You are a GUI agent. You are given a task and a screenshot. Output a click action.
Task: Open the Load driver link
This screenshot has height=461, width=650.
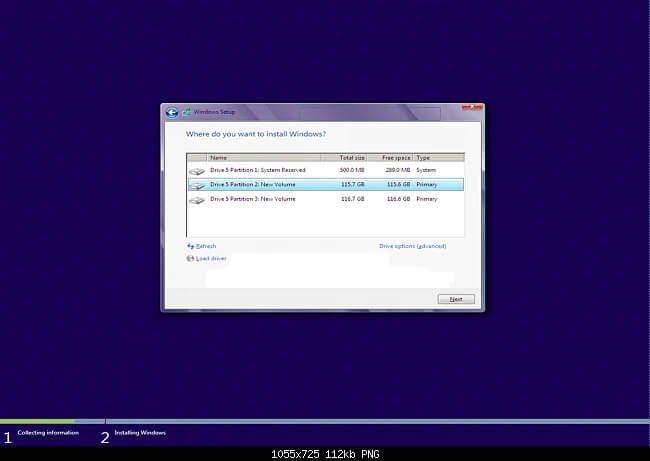pyautogui.click(x=210, y=258)
